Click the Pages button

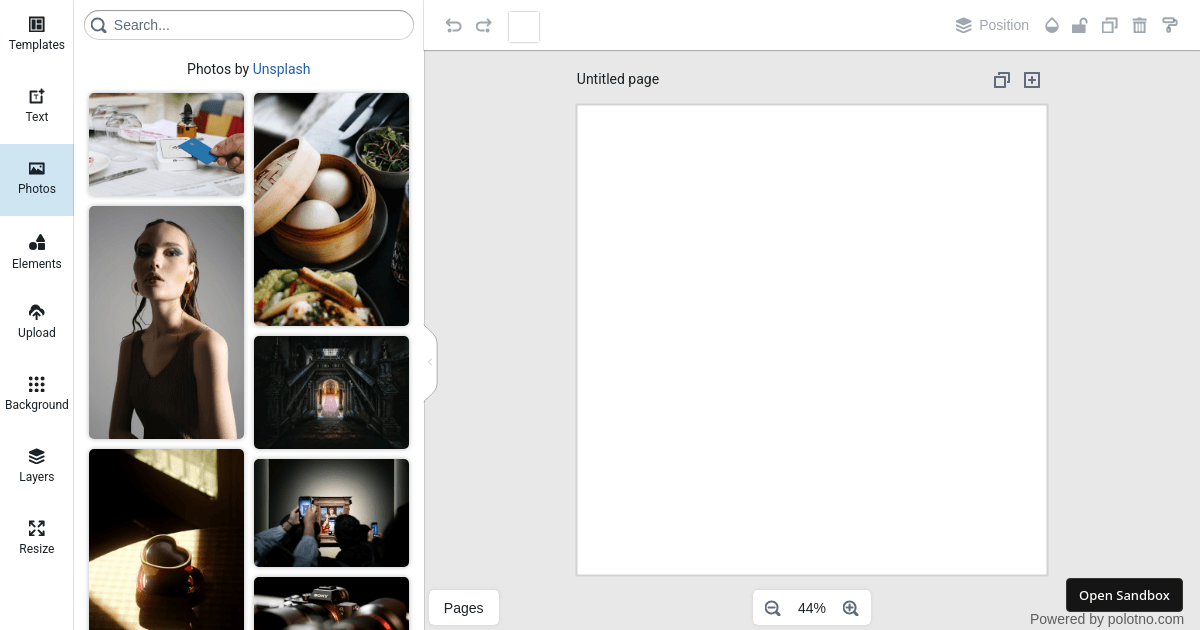tap(464, 608)
